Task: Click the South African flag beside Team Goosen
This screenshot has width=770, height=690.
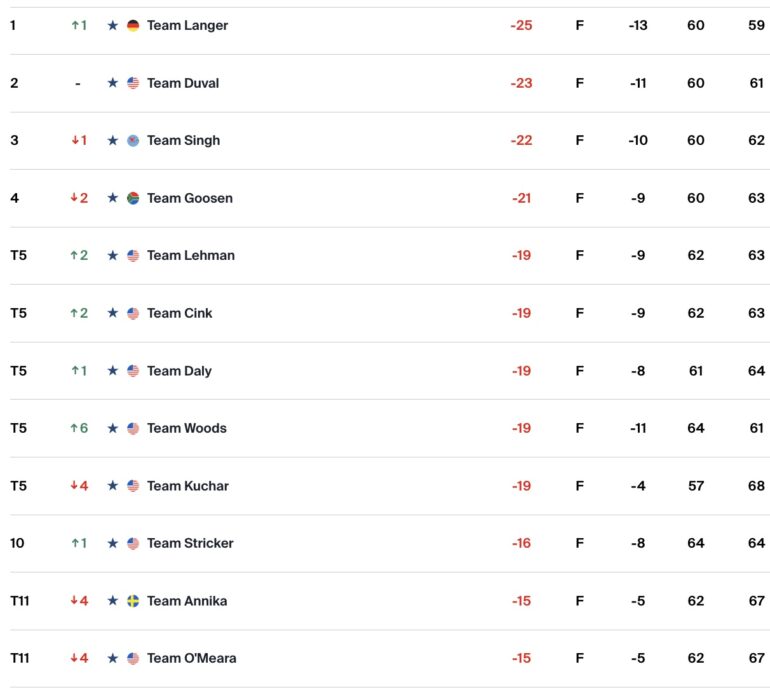Action: coord(133,198)
